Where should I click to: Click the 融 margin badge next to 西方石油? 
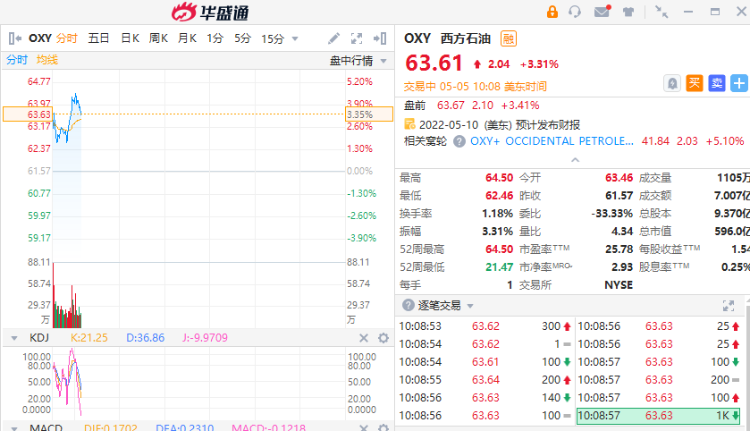pos(509,39)
